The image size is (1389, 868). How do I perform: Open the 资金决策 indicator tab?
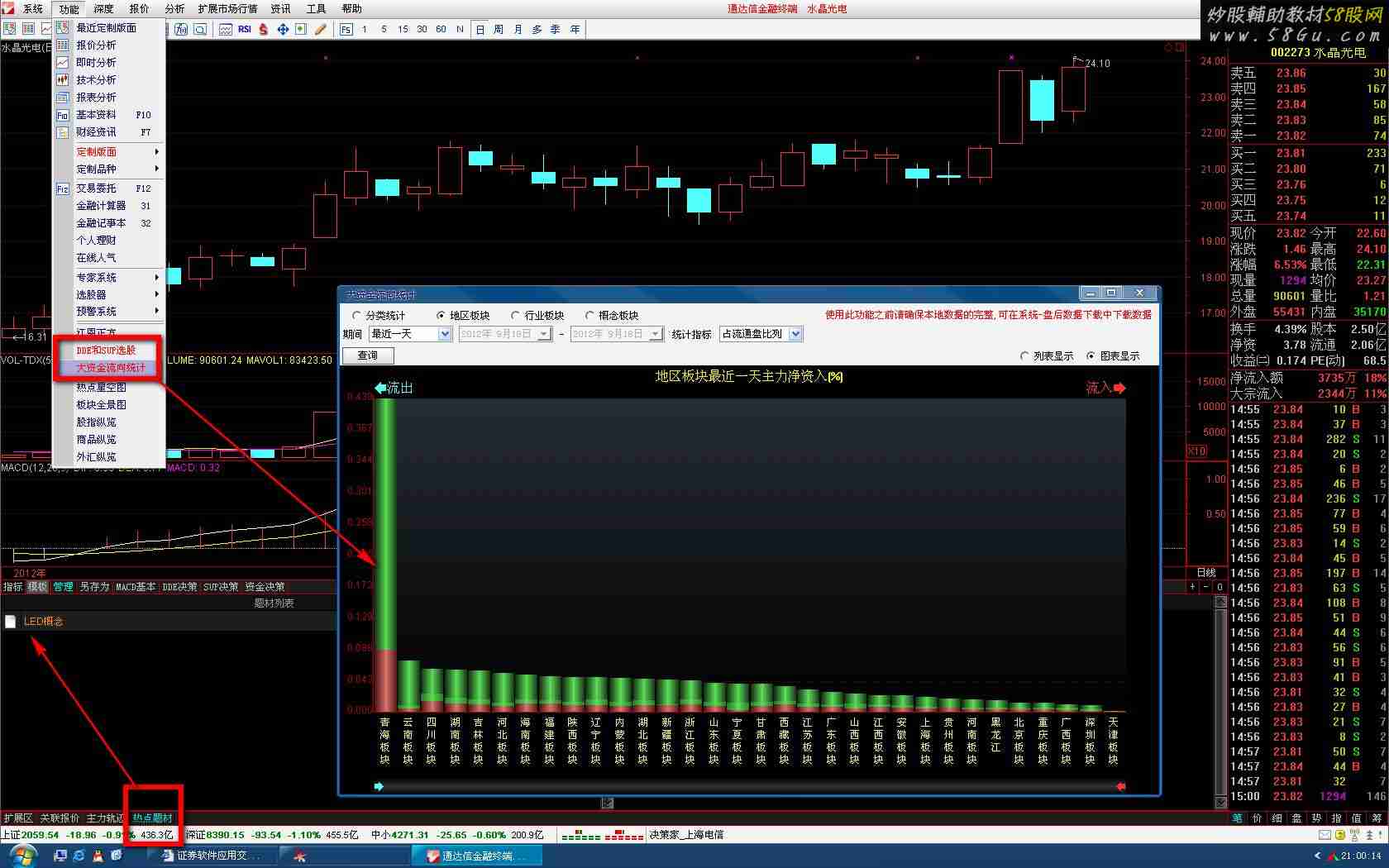pos(265,587)
